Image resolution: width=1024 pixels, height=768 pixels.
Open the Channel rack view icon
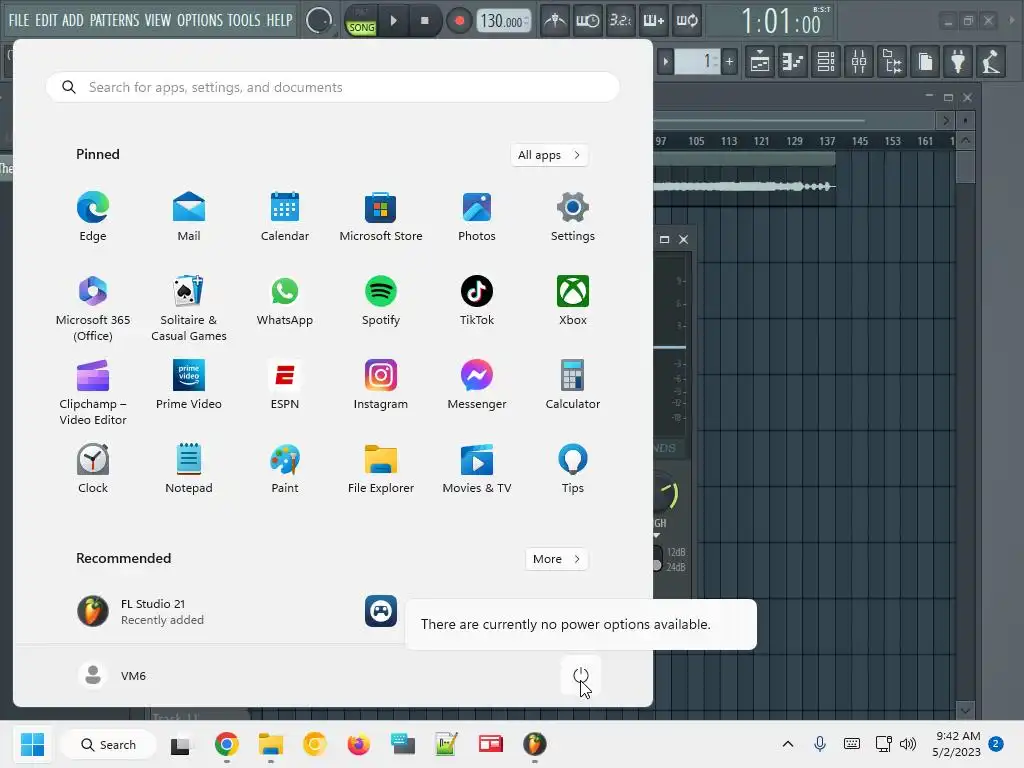[826, 62]
